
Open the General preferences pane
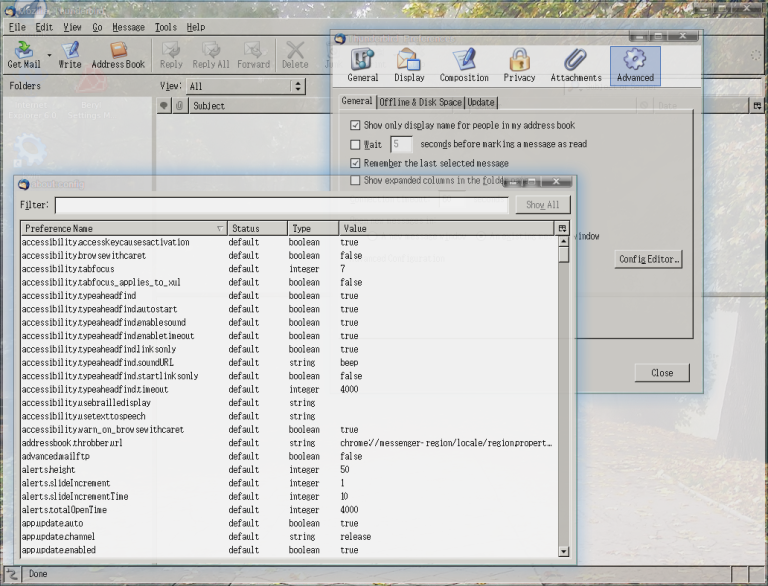tap(362, 65)
